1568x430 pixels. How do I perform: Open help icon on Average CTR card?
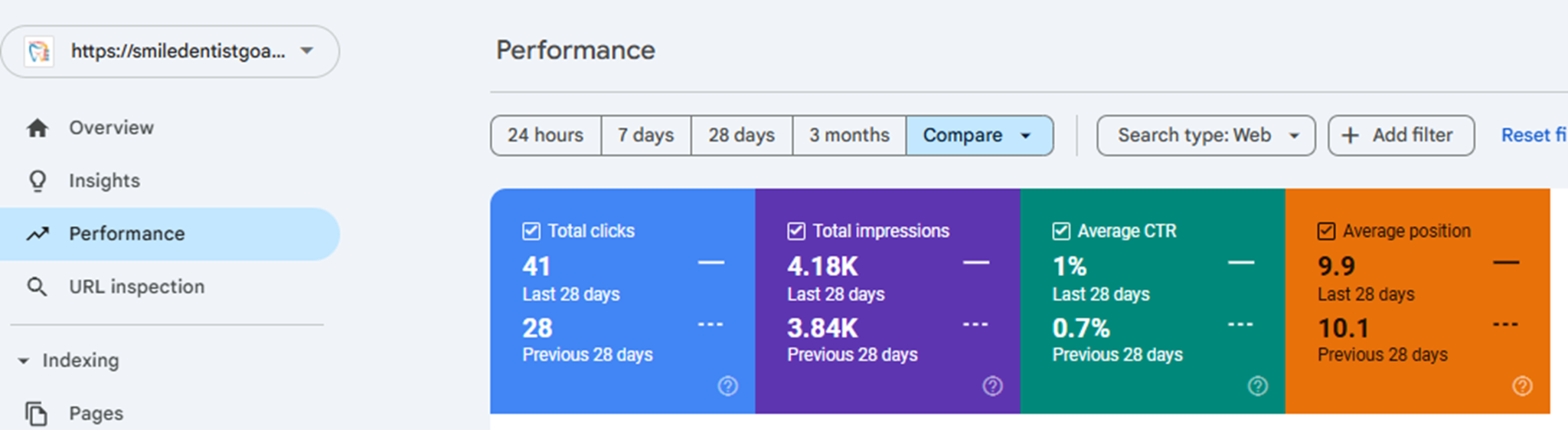(x=1258, y=386)
